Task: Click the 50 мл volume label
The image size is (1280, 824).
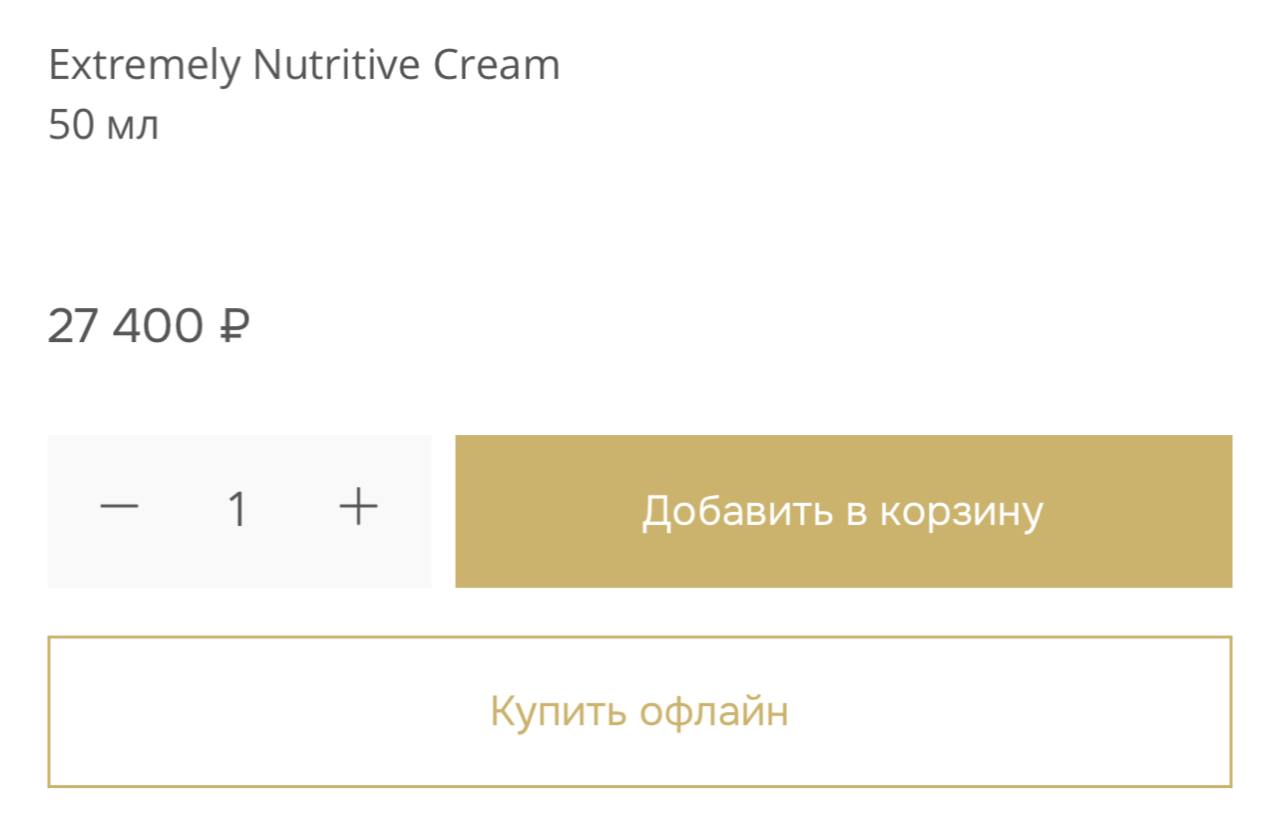Action: (x=103, y=126)
